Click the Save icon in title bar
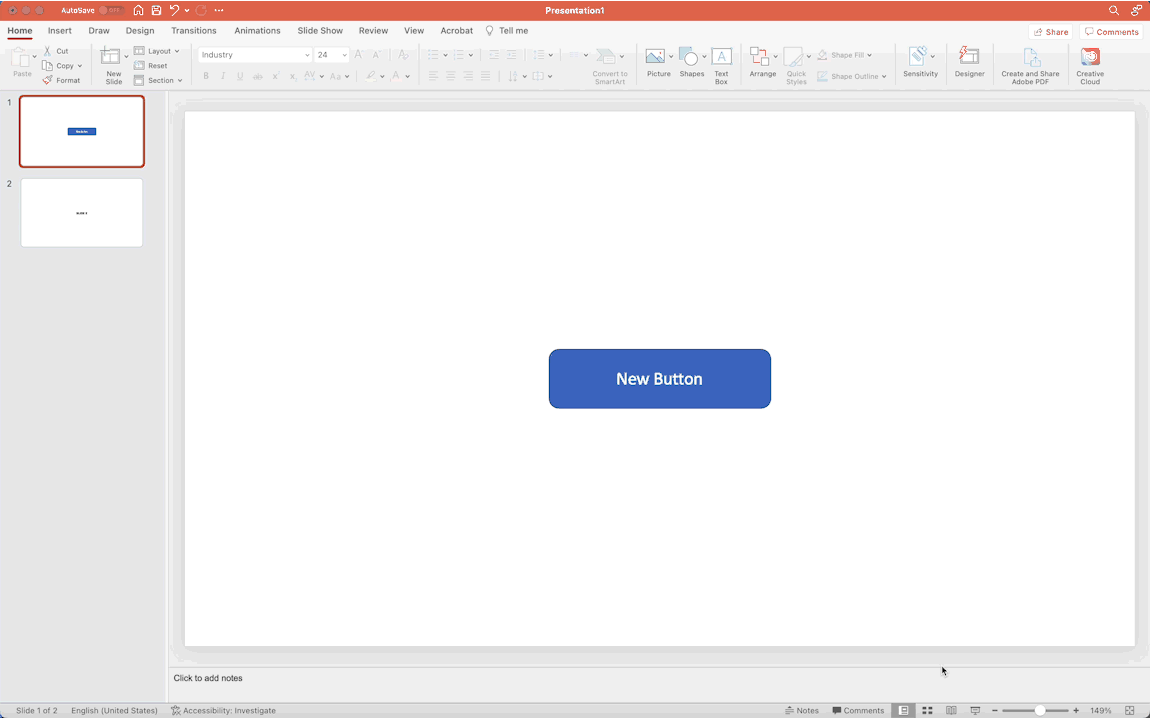1150x720 pixels. (x=156, y=10)
